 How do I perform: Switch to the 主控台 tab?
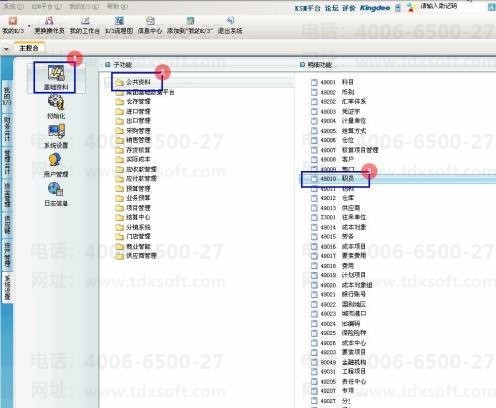tap(29, 48)
